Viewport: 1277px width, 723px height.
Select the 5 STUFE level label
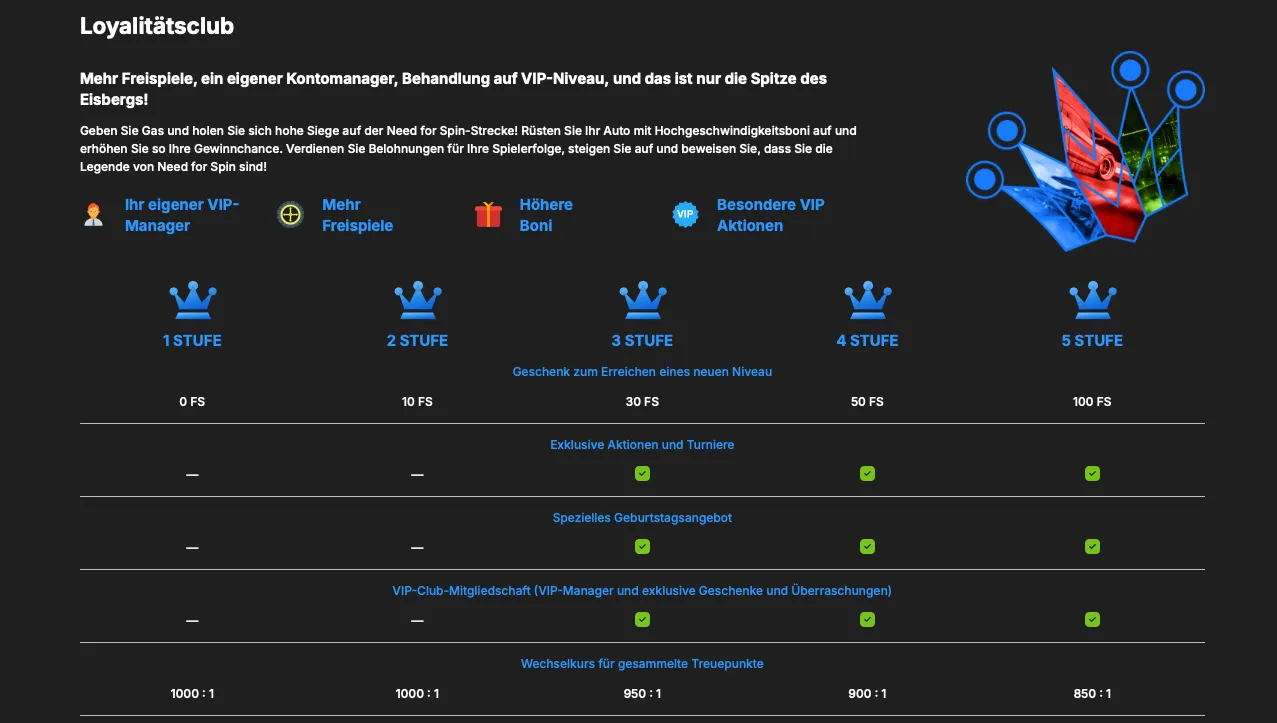[x=1092, y=341]
